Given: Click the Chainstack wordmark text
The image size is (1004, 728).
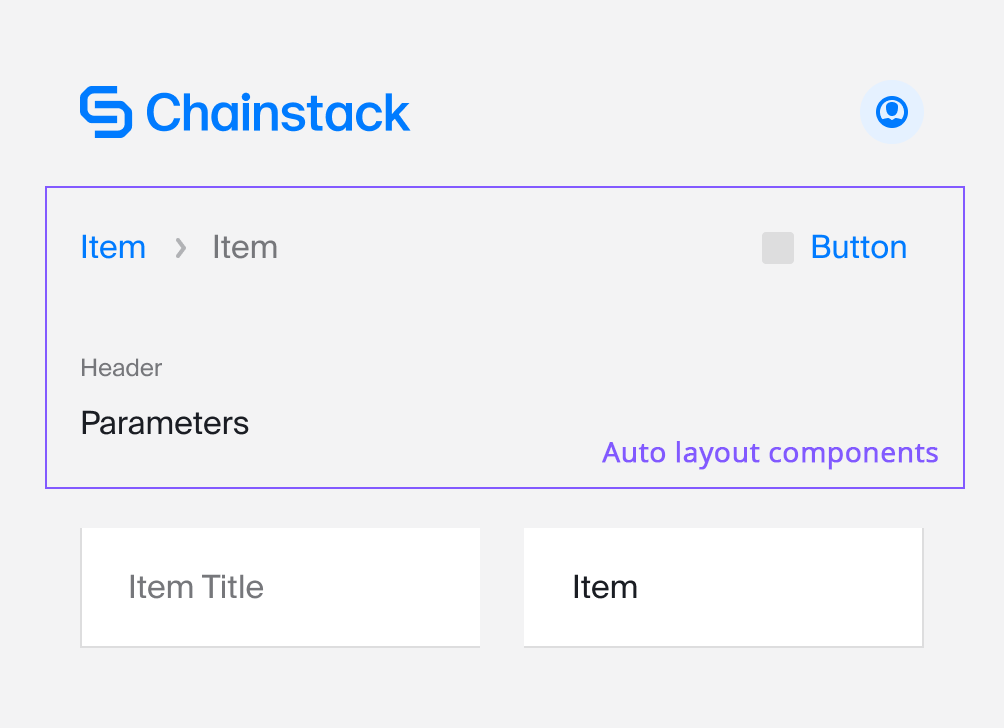Looking at the screenshot, I should [278, 113].
